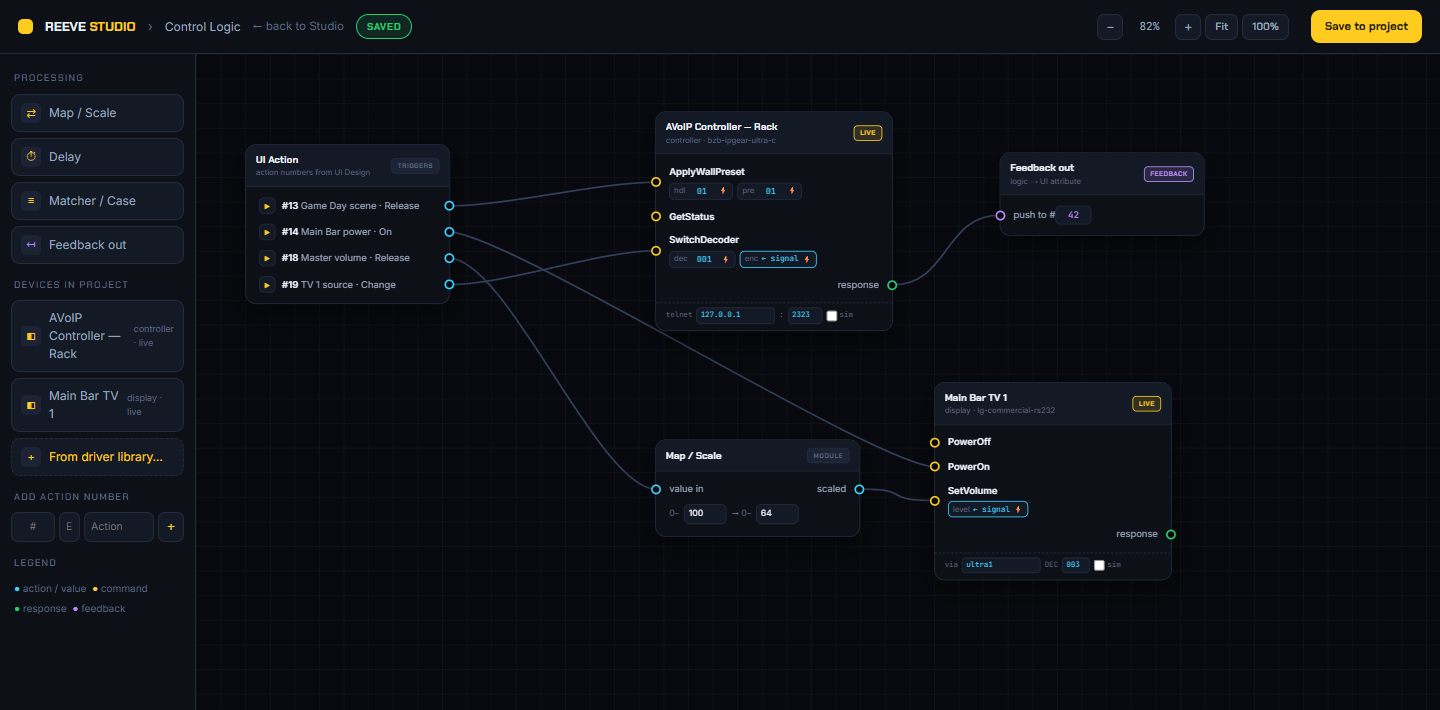Image resolution: width=1440 pixels, height=710 pixels.
Task: Click Map / Scale scaled output port
Action: click(859, 490)
